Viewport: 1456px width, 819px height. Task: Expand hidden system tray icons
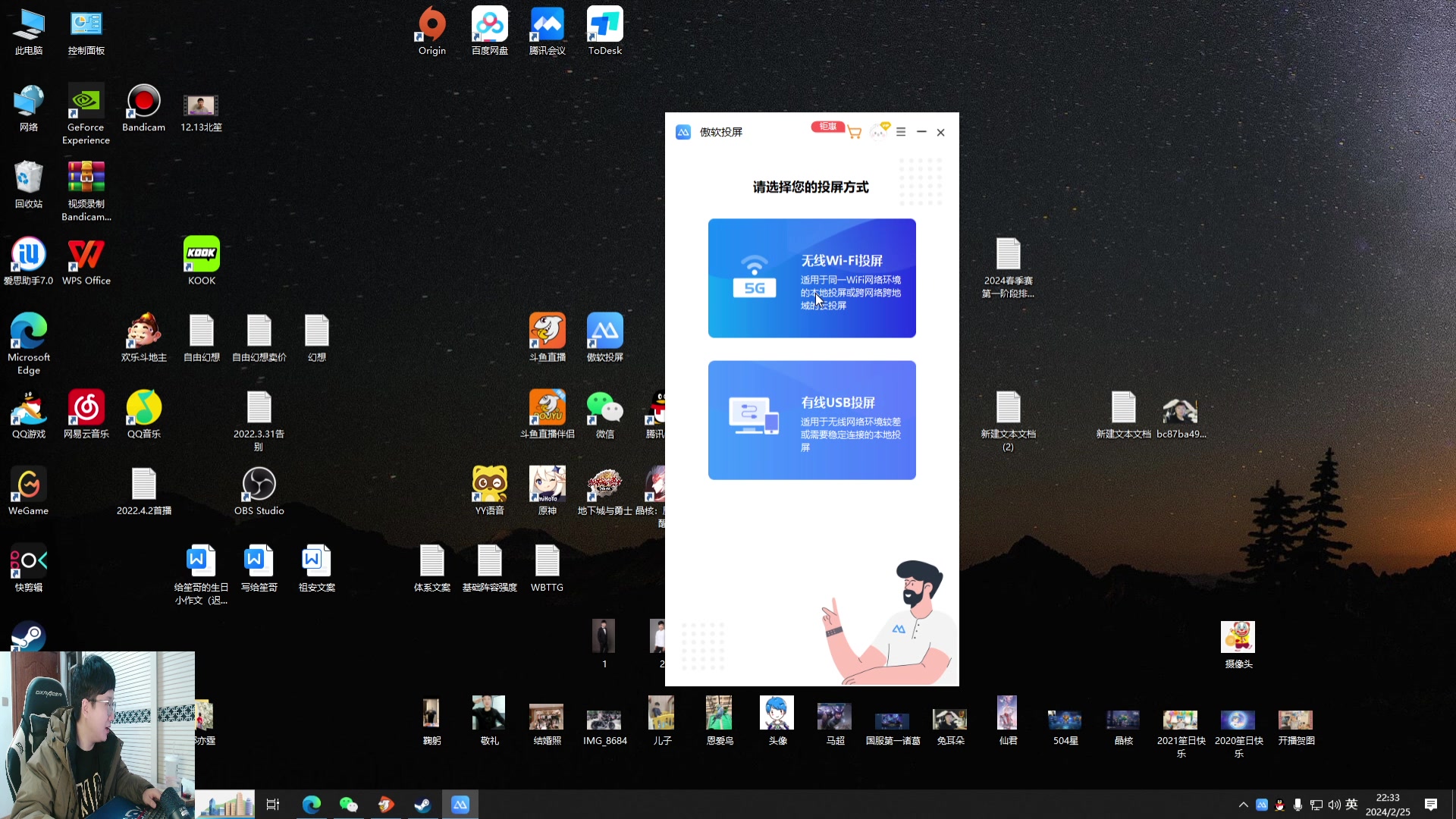point(1243,805)
